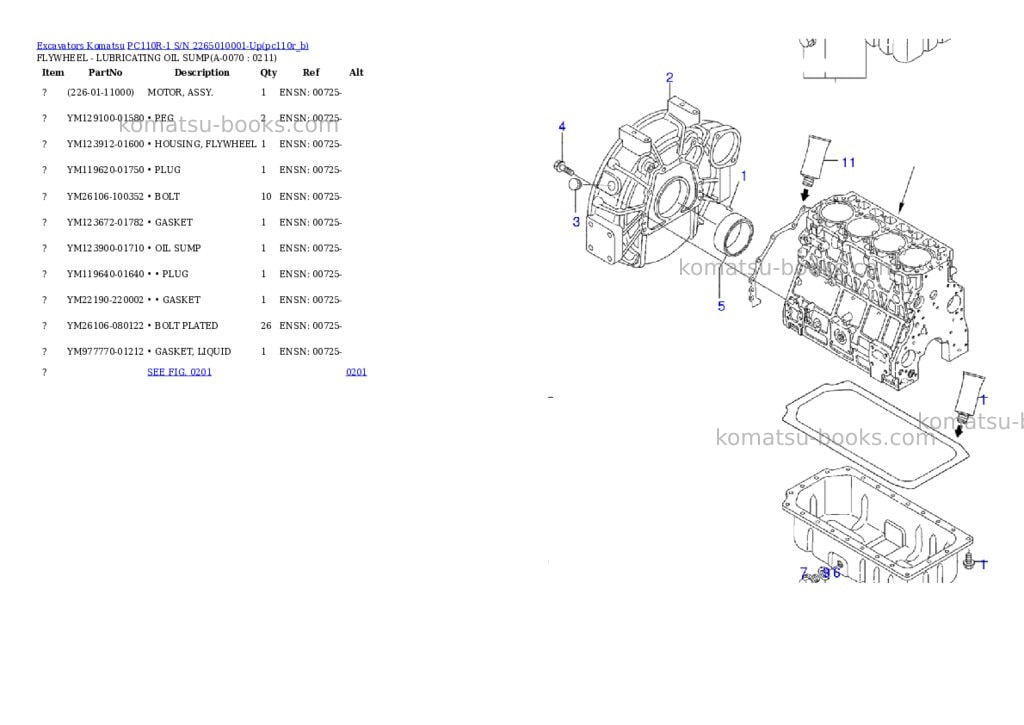
Task: Select part number YM26106-100352
Action: point(105,197)
